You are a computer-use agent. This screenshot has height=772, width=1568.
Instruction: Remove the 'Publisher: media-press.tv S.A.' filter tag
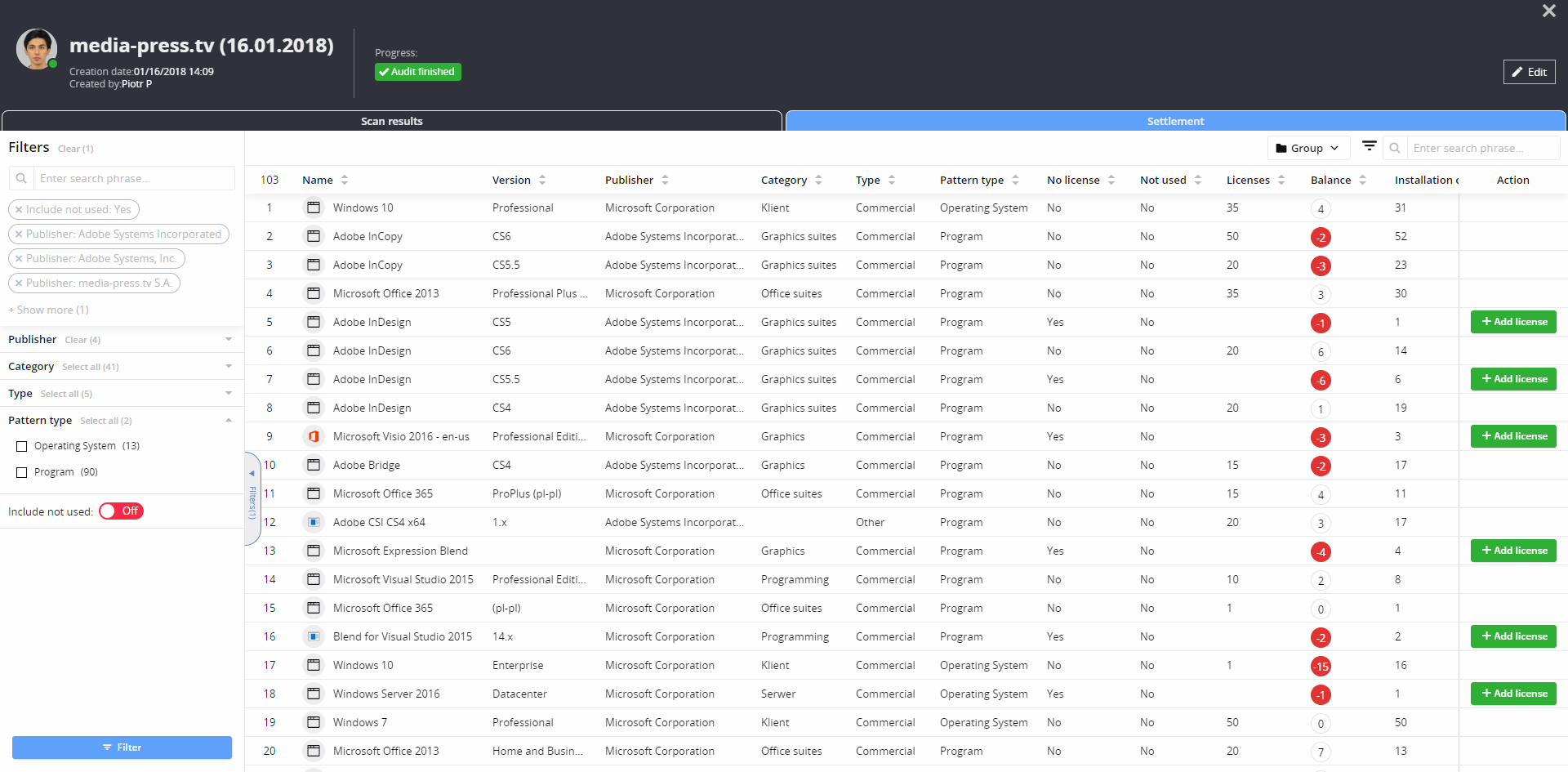click(x=19, y=283)
